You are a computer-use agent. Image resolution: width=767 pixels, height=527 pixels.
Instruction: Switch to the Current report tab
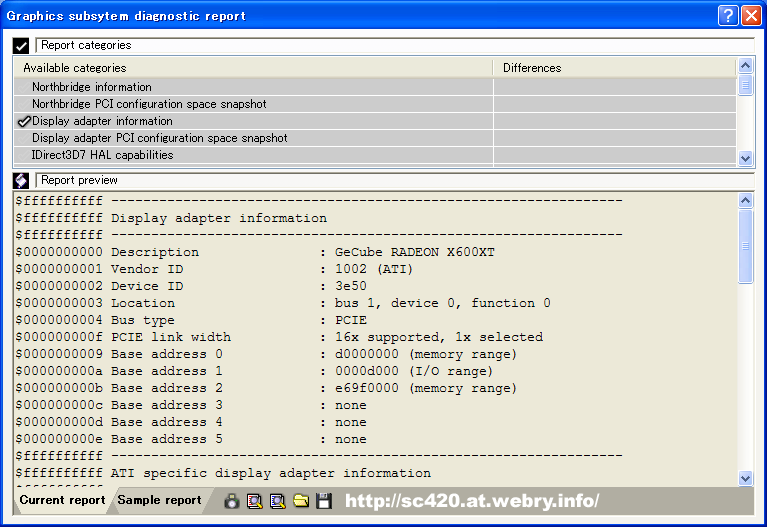[x=62, y=500]
